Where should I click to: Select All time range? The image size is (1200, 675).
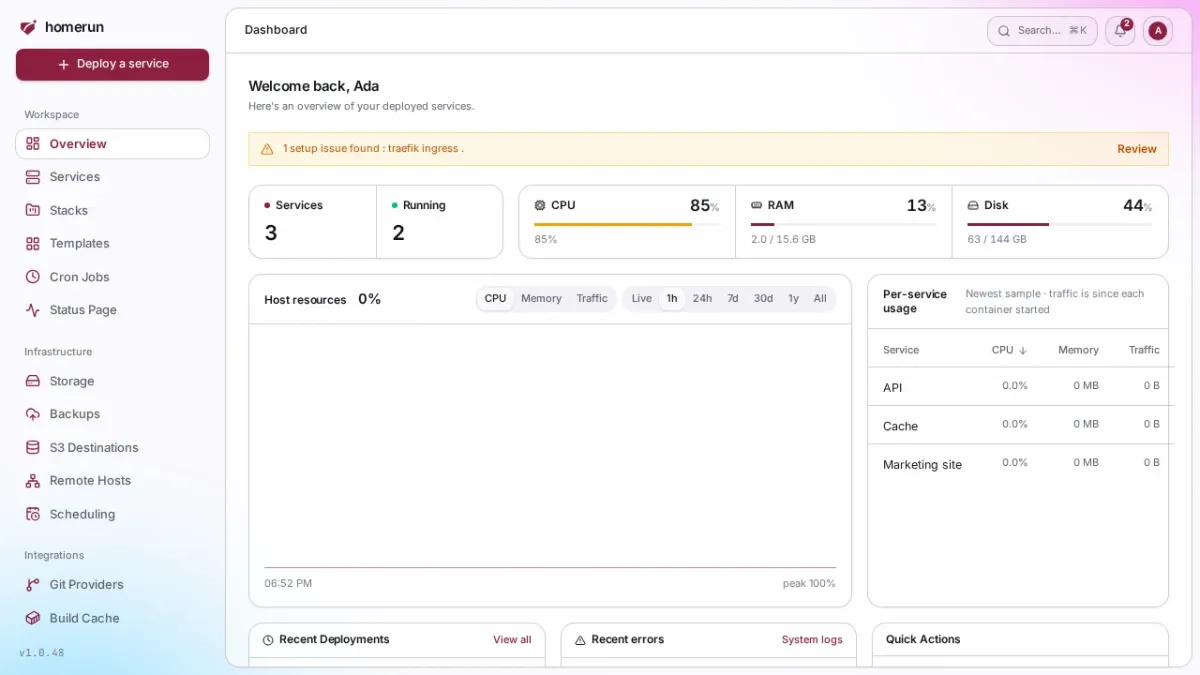tap(820, 299)
